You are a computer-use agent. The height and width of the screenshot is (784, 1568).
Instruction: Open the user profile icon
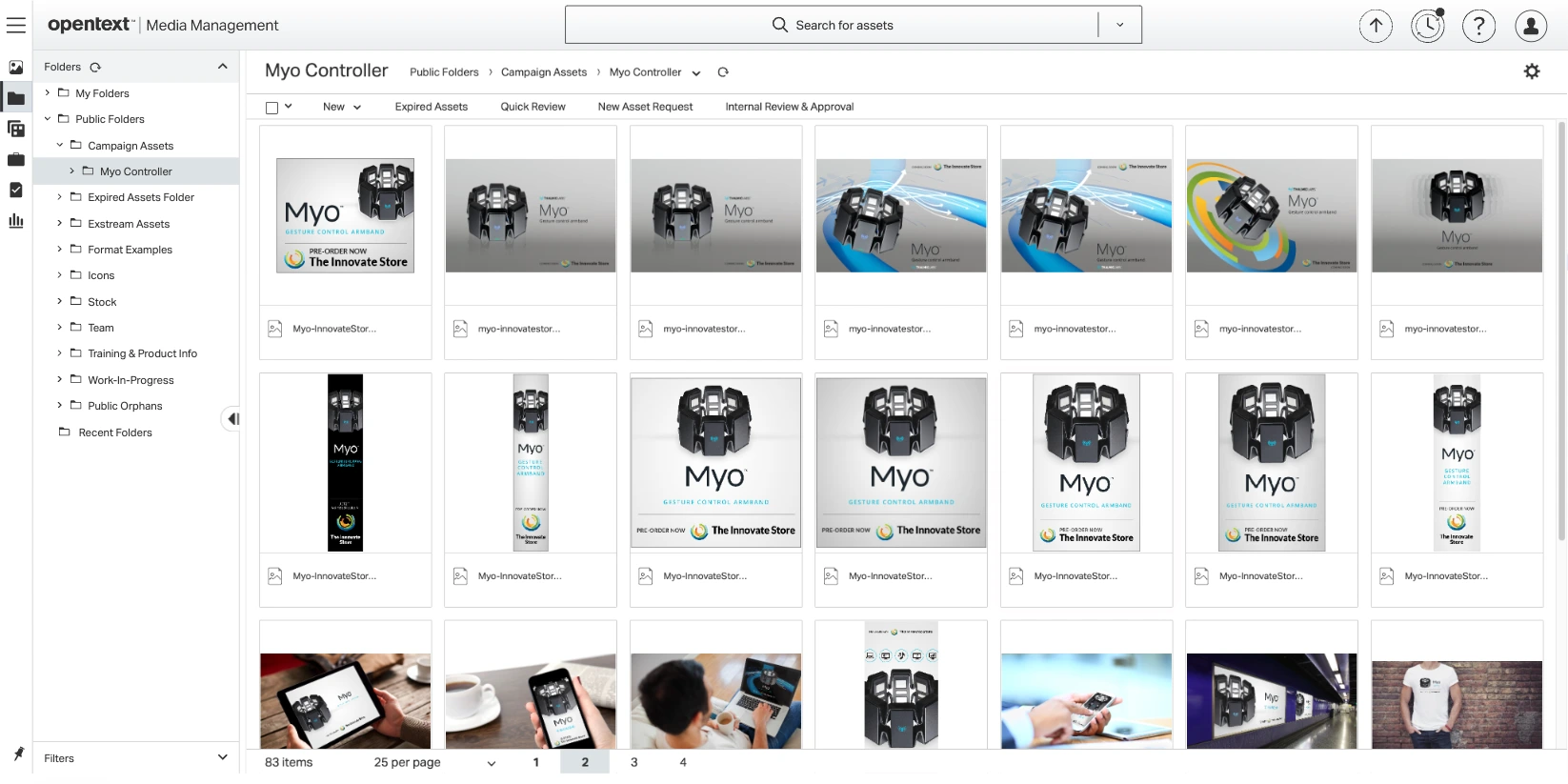1531,26
